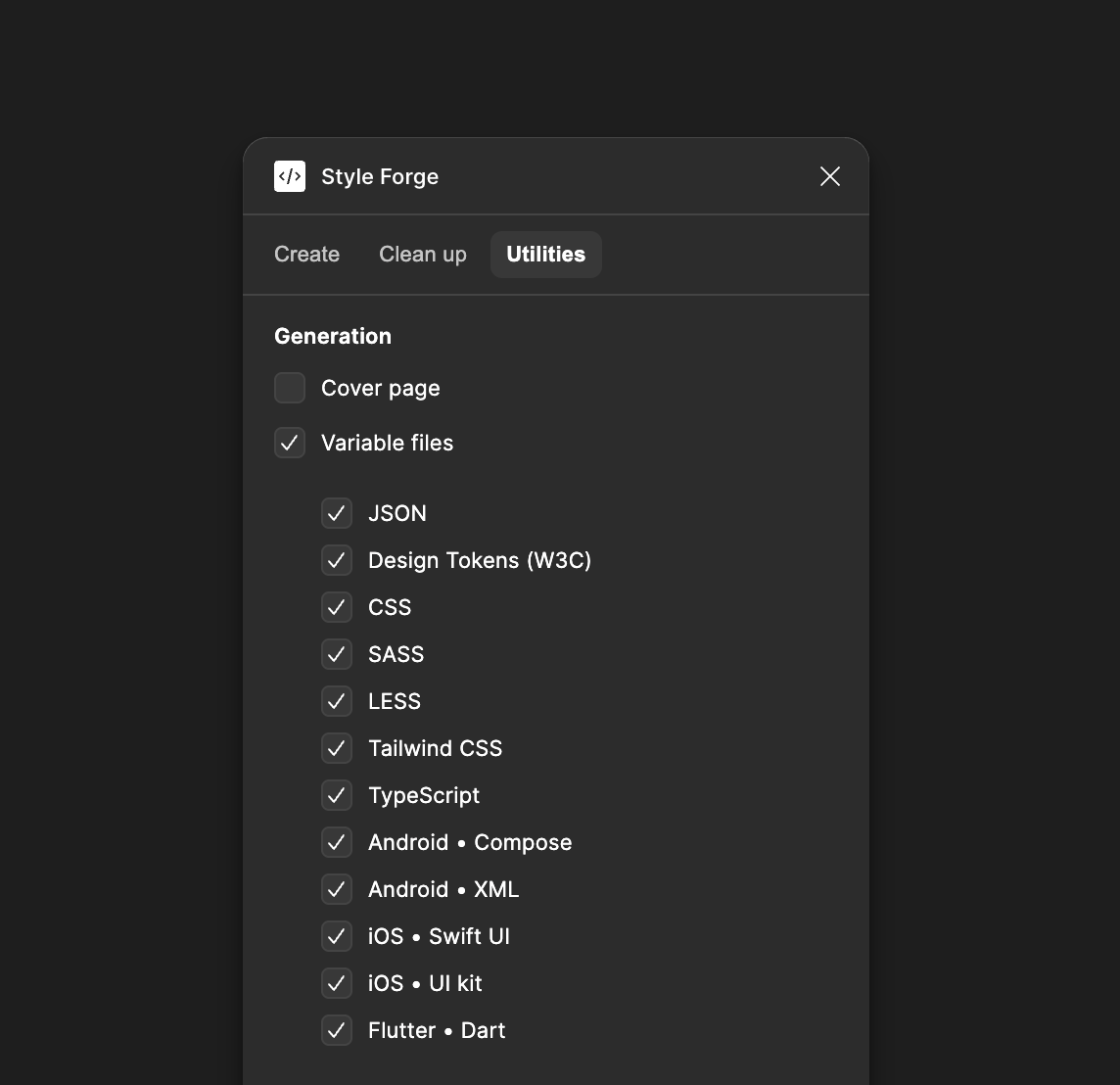Image resolution: width=1120 pixels, height=1085 pixels.
Task: Select the Utilities tab
Action: [x=545, y=255]
